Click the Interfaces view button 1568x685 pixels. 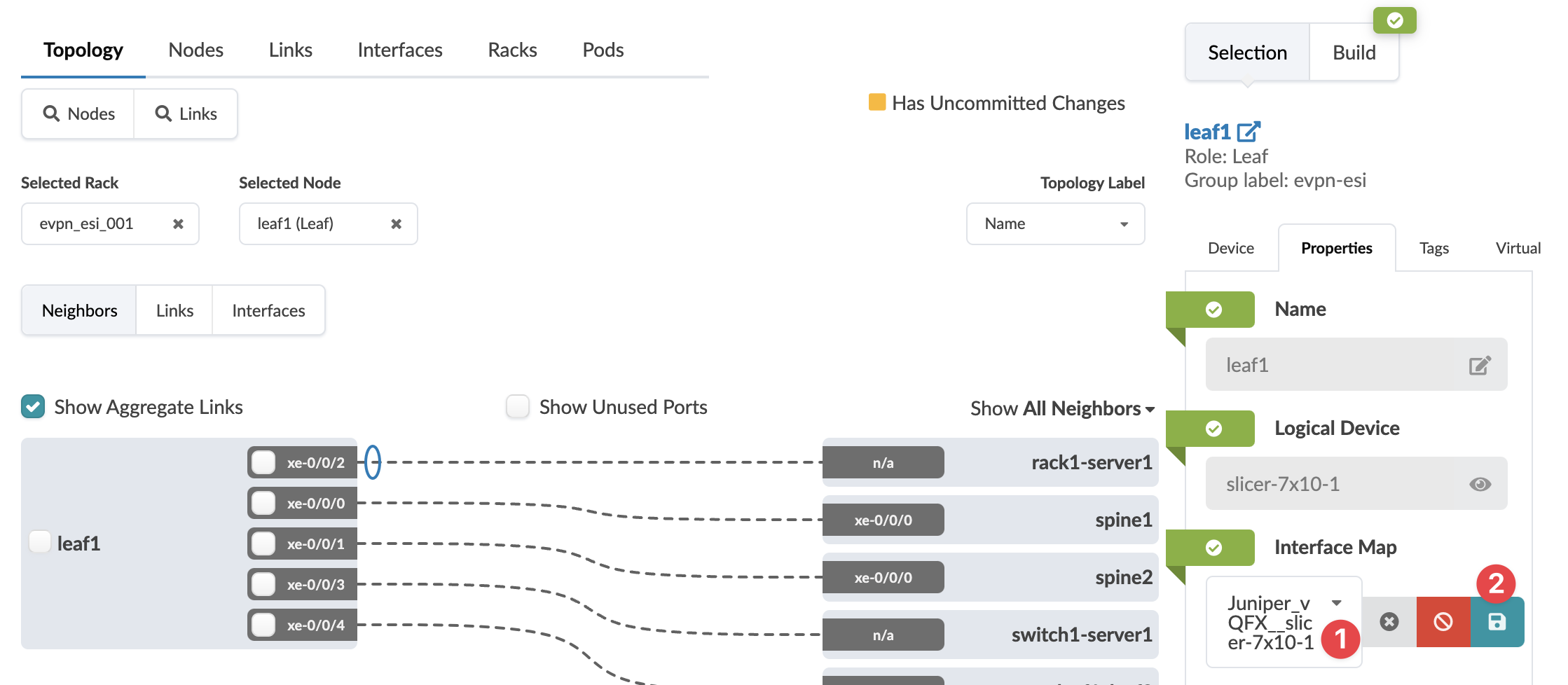coord(268,310)
